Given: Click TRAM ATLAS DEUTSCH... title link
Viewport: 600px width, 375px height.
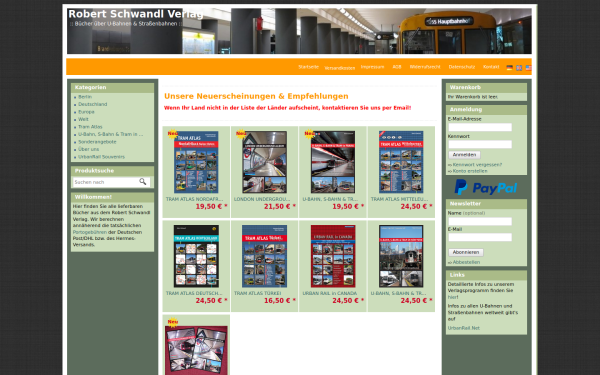Looking at the screenshot, I should point(194,293).
